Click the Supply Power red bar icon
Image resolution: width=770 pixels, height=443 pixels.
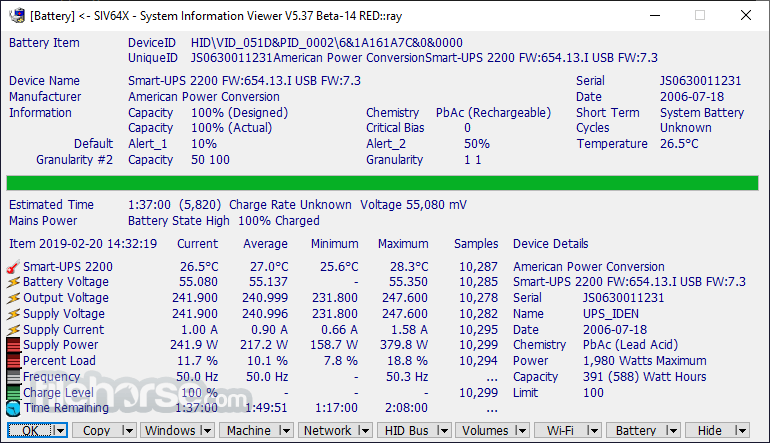click(13, 345)
